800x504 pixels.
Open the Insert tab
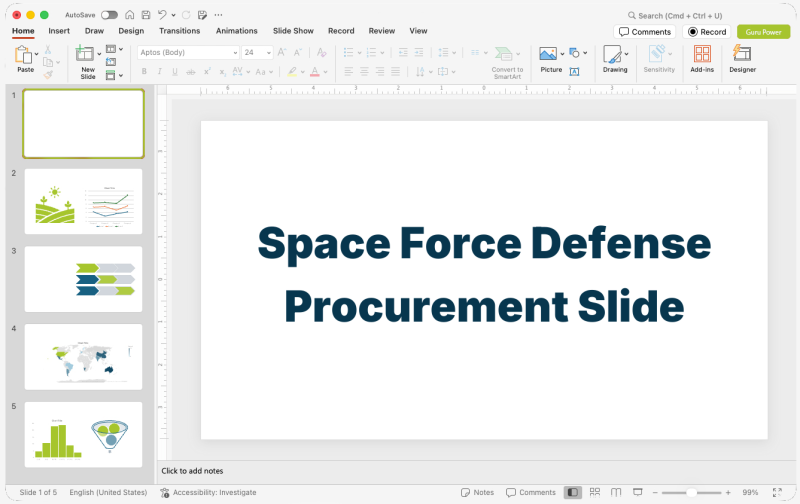click(x=59, y=31)
